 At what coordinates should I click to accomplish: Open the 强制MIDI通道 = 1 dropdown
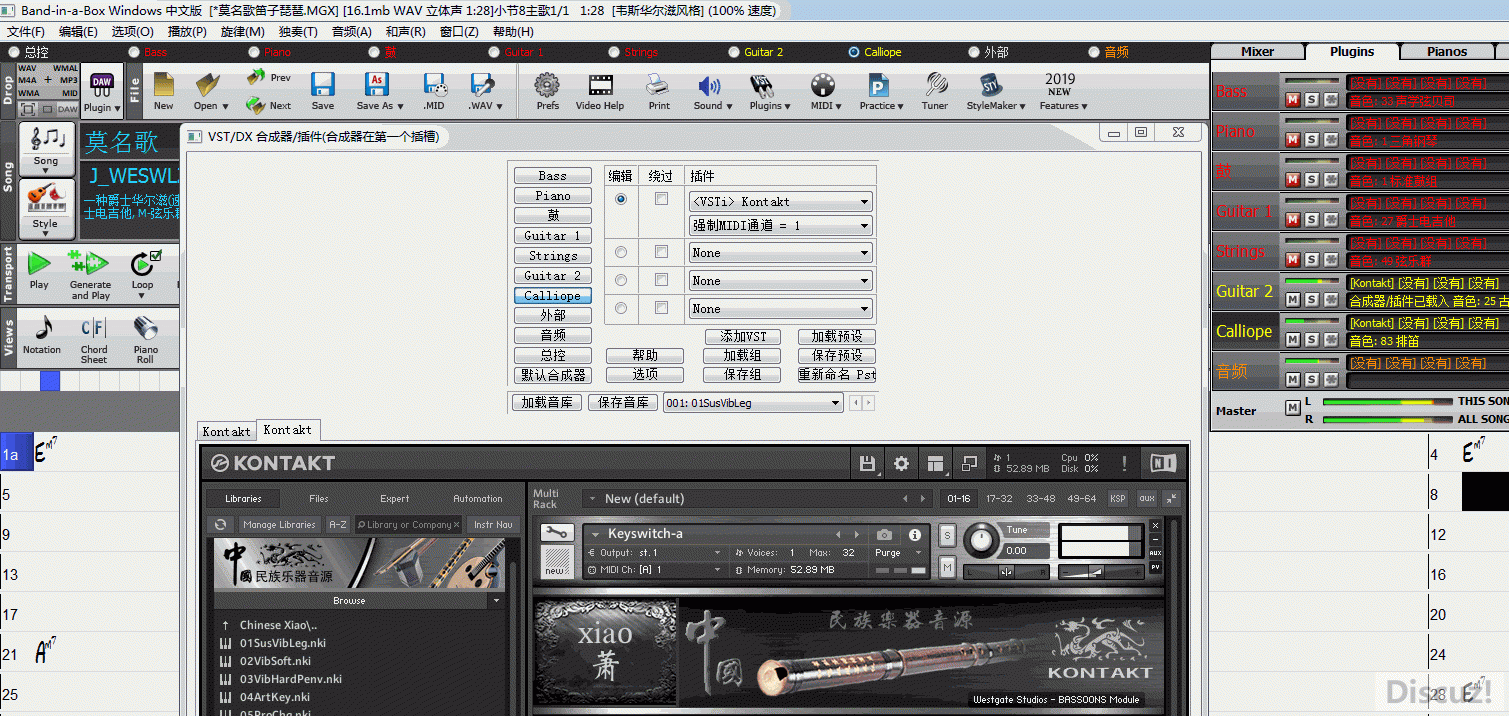tap(780, 226)
